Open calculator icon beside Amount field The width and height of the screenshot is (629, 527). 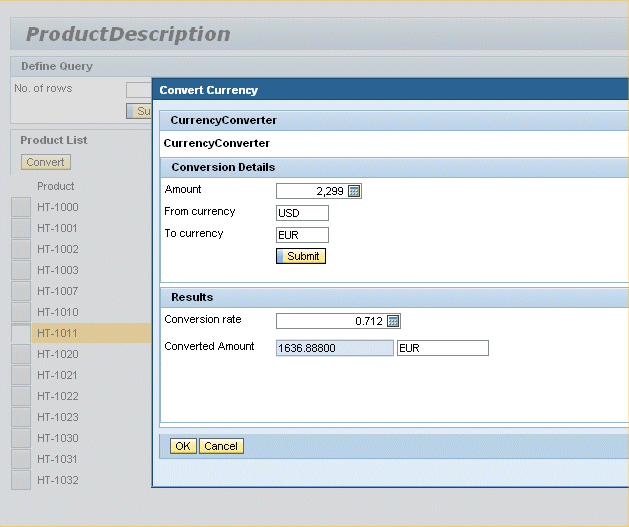click(x=354, y=191)
